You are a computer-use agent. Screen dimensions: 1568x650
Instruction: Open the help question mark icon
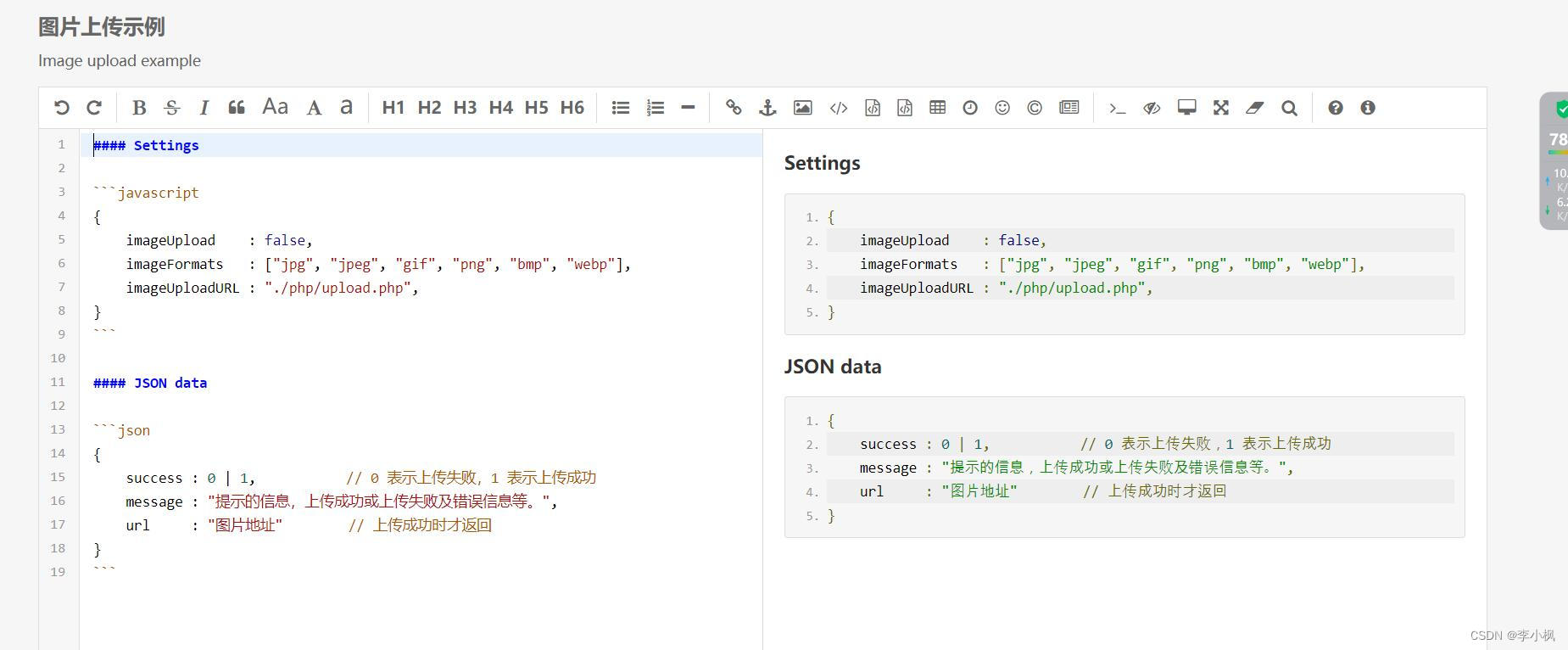[x=1336, y=108]
